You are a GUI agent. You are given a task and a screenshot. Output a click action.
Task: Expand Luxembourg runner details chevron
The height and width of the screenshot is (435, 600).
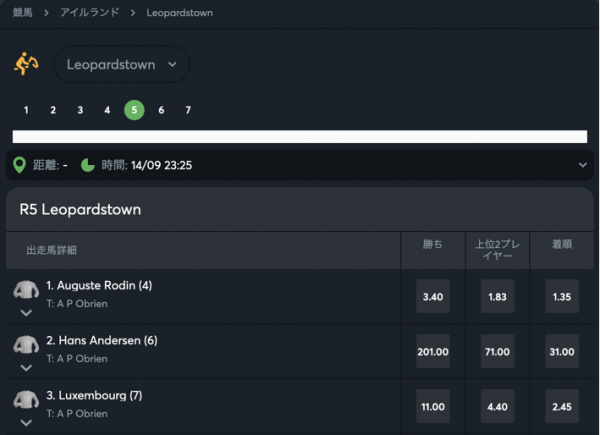26,423
